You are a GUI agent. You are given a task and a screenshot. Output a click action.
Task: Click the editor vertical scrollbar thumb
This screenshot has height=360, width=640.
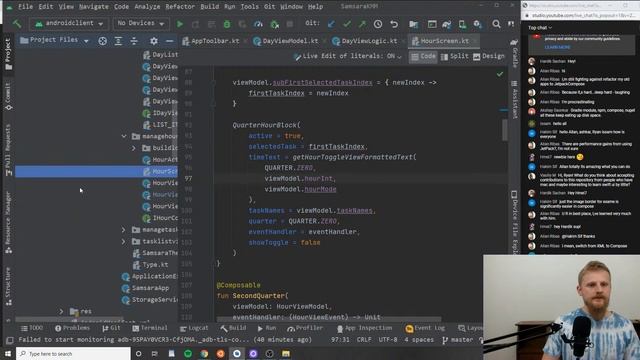pos(505,129)
